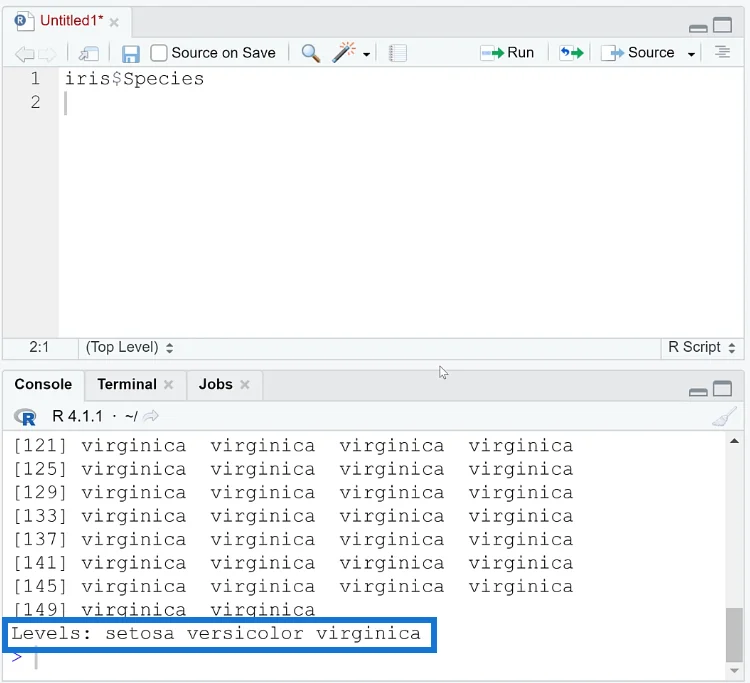
Task: Click cursor position 2:1 indicator
Action: coord(39,347)
